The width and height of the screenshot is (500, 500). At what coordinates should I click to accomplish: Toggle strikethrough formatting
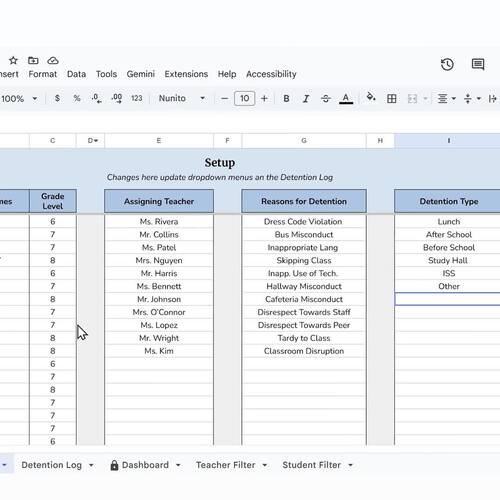point(326,99)
